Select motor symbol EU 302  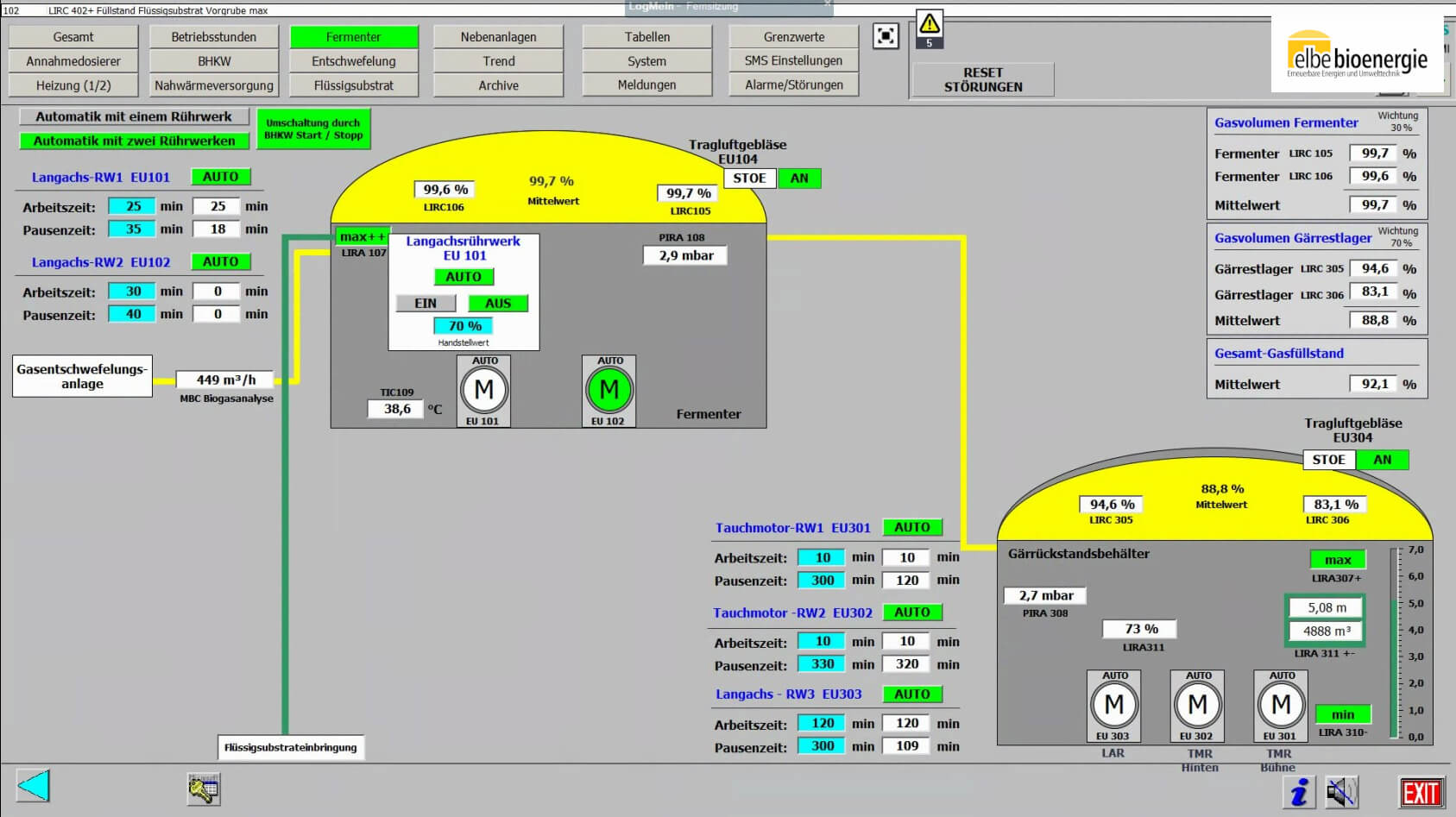coord(1197,705)
